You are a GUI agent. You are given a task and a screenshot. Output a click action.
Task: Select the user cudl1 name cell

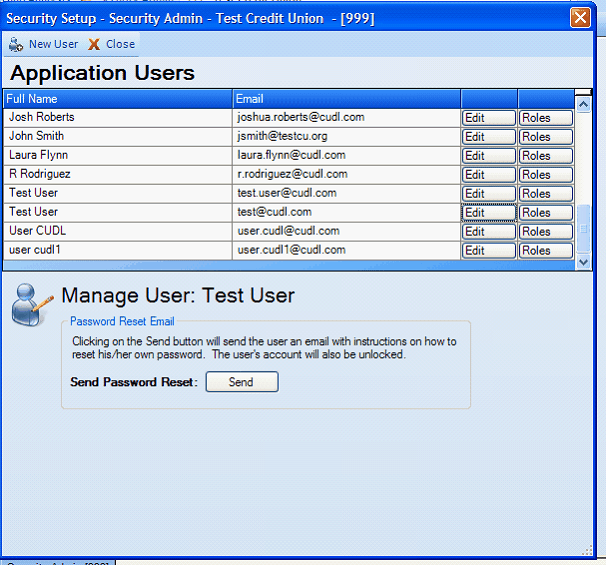click(118, 250)
